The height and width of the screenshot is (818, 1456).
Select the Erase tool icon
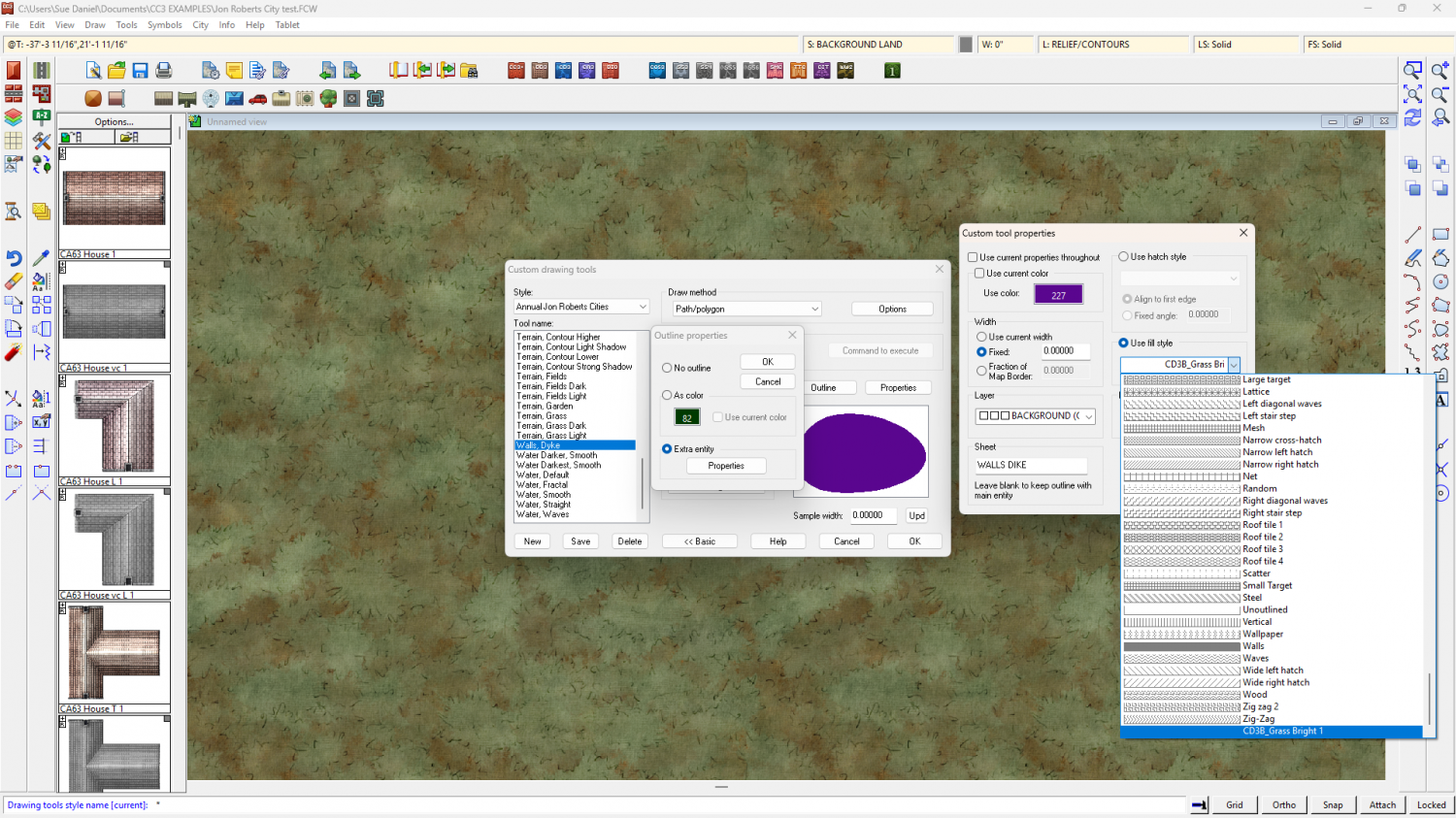14,281
